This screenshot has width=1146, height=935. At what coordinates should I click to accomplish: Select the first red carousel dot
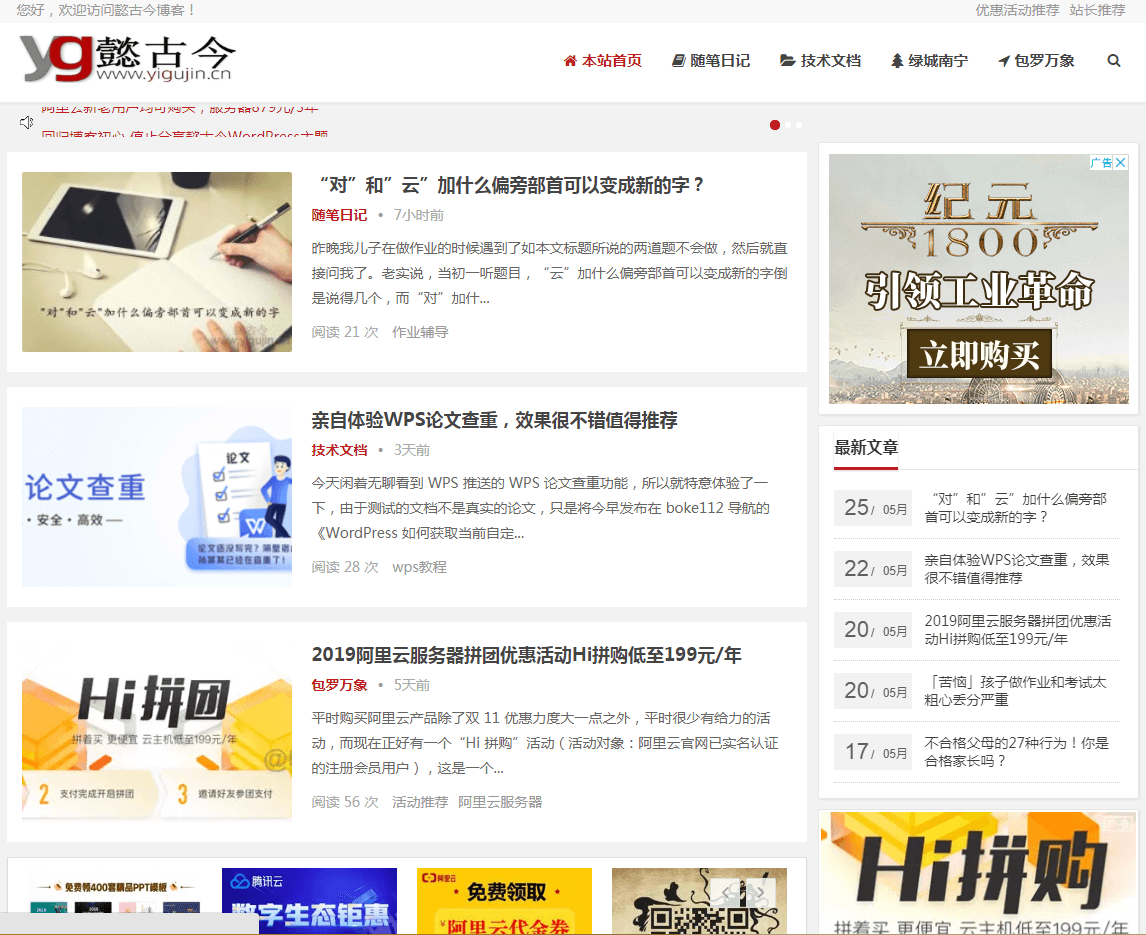pos(775,125)
